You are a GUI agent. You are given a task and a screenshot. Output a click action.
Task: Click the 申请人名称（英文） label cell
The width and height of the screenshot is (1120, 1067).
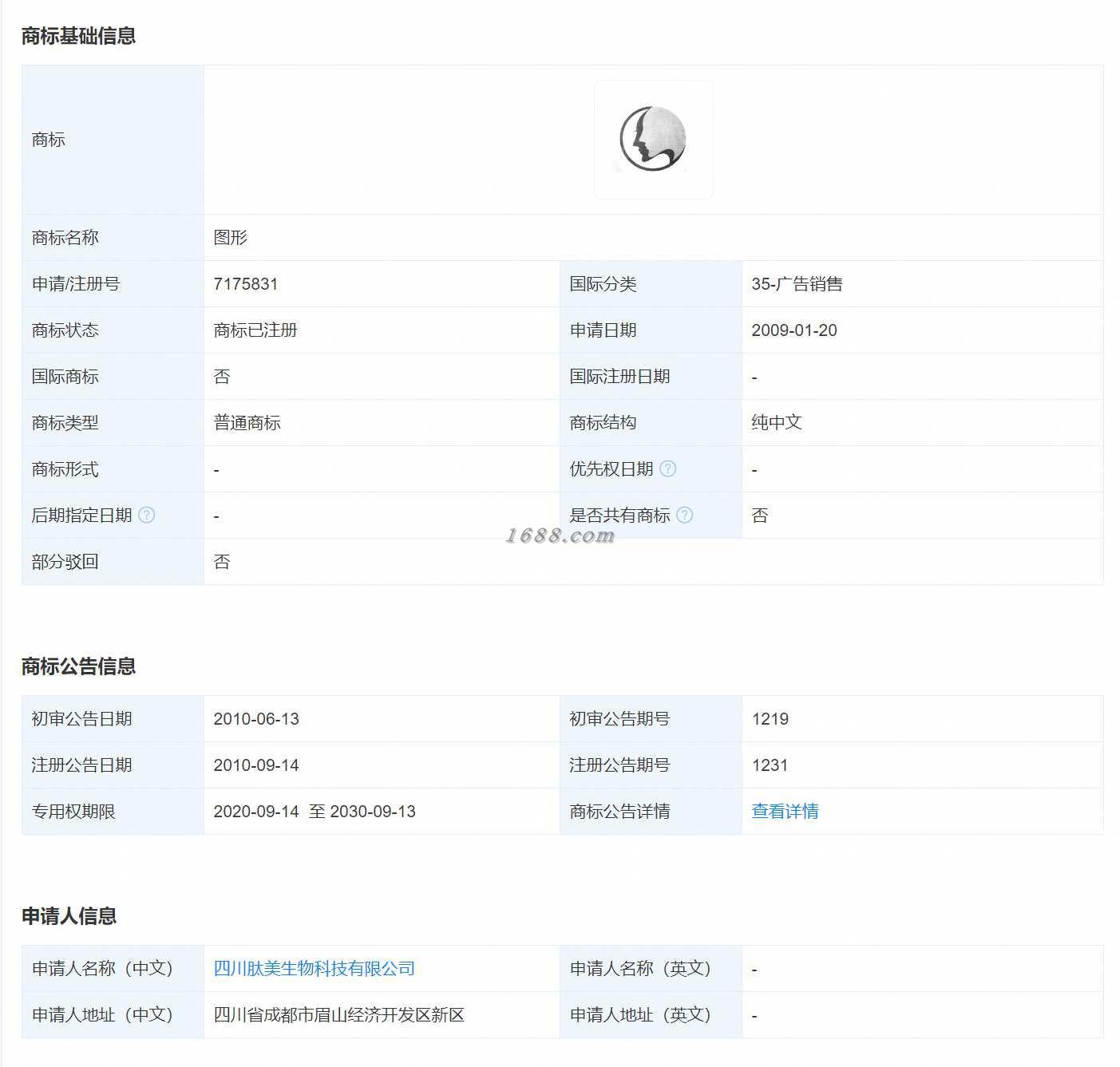[x=651, y=969]
